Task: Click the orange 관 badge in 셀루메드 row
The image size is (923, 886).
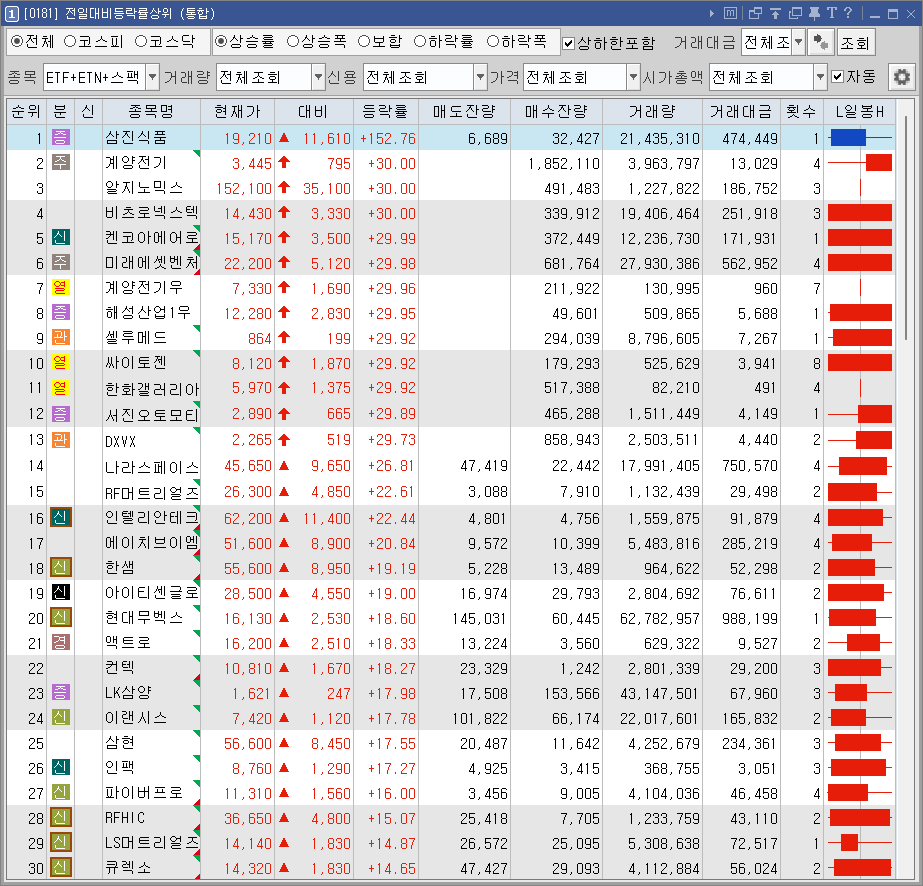Action: point(61,338)
